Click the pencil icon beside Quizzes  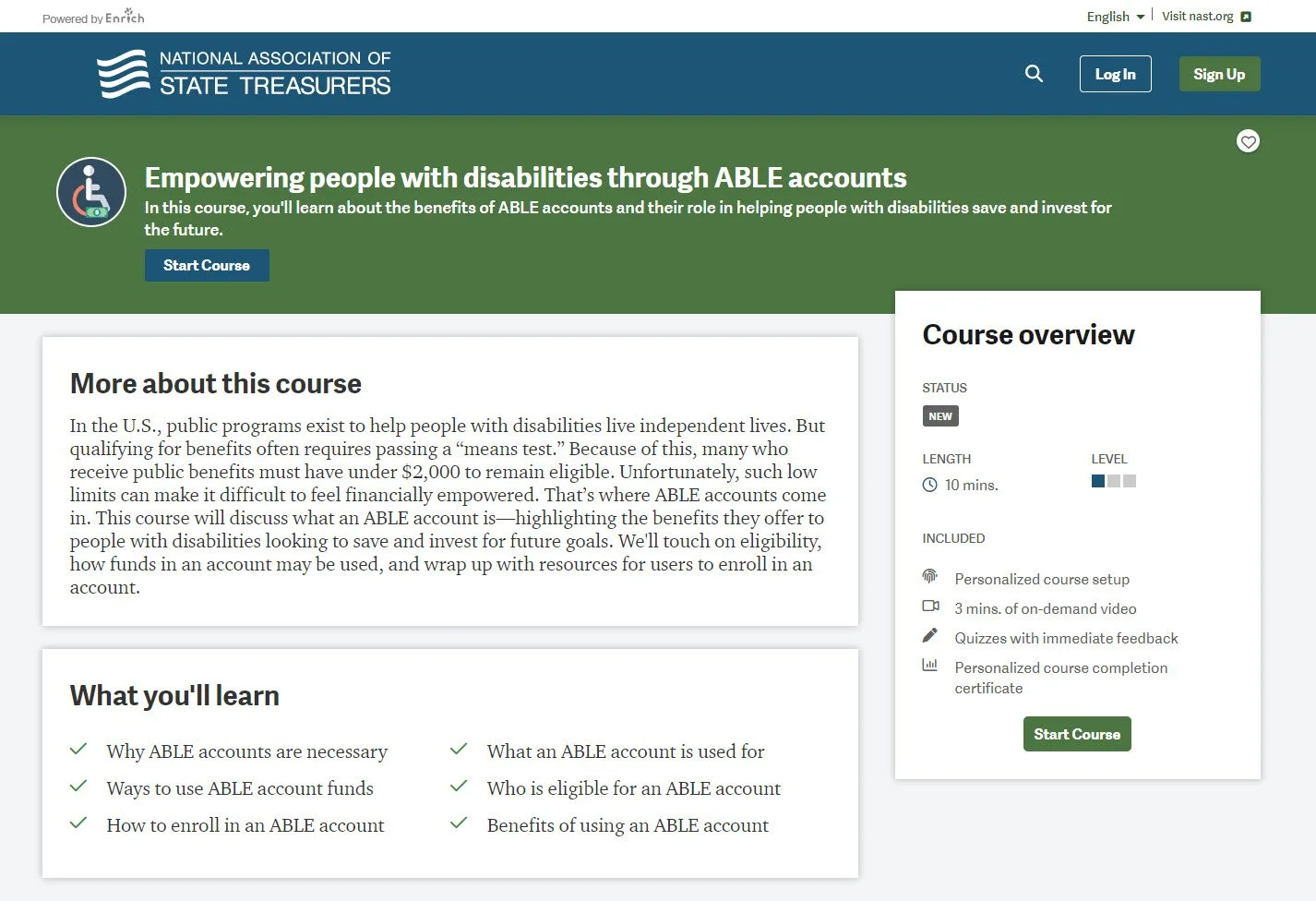click(929, 635)
